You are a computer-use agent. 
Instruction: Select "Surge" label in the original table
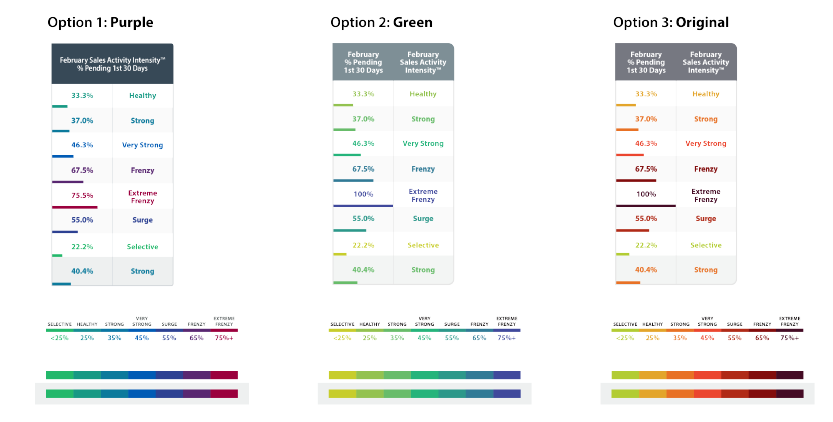(x=706, y=219)
